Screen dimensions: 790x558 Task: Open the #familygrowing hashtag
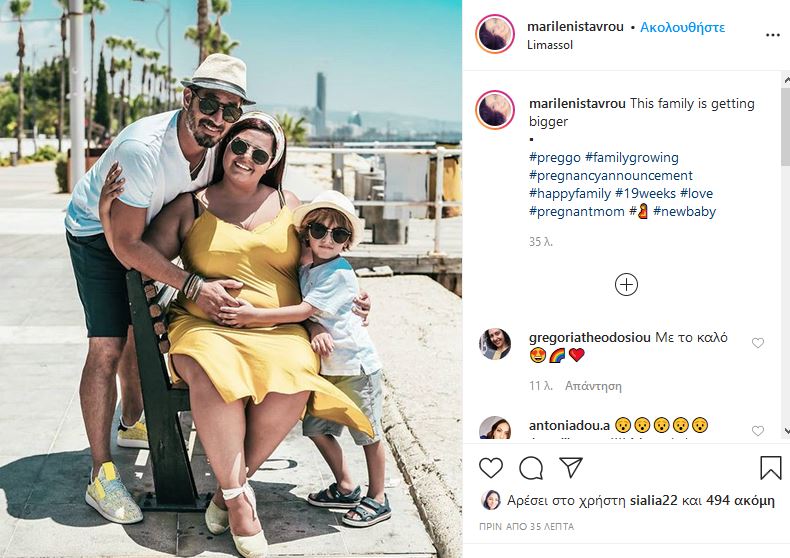632,158
